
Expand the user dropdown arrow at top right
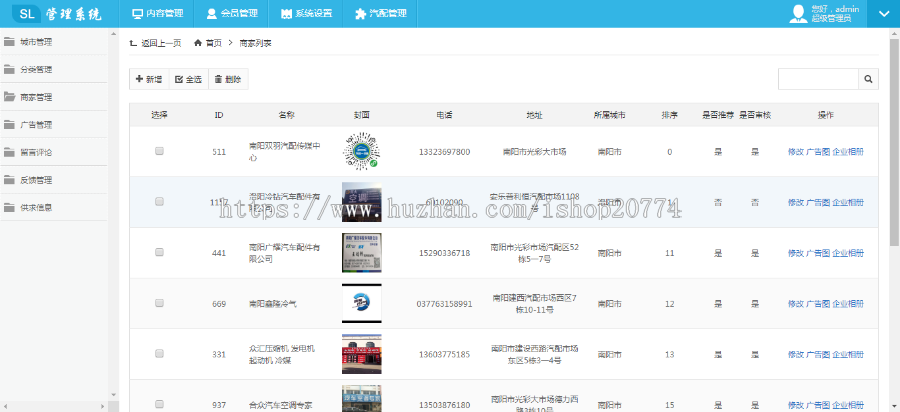883,14
